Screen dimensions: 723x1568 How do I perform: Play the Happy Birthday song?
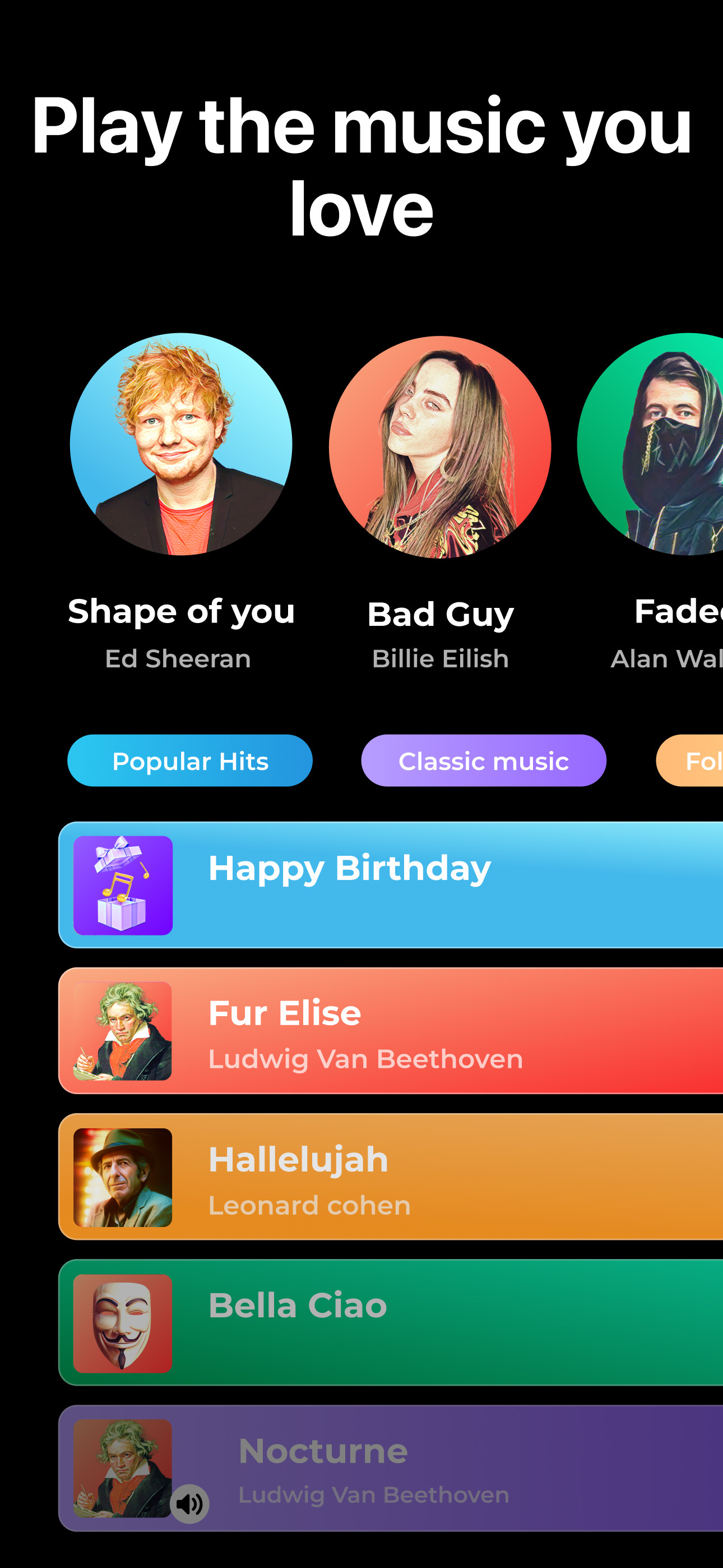pyautogui.click(x=349, y=868)
